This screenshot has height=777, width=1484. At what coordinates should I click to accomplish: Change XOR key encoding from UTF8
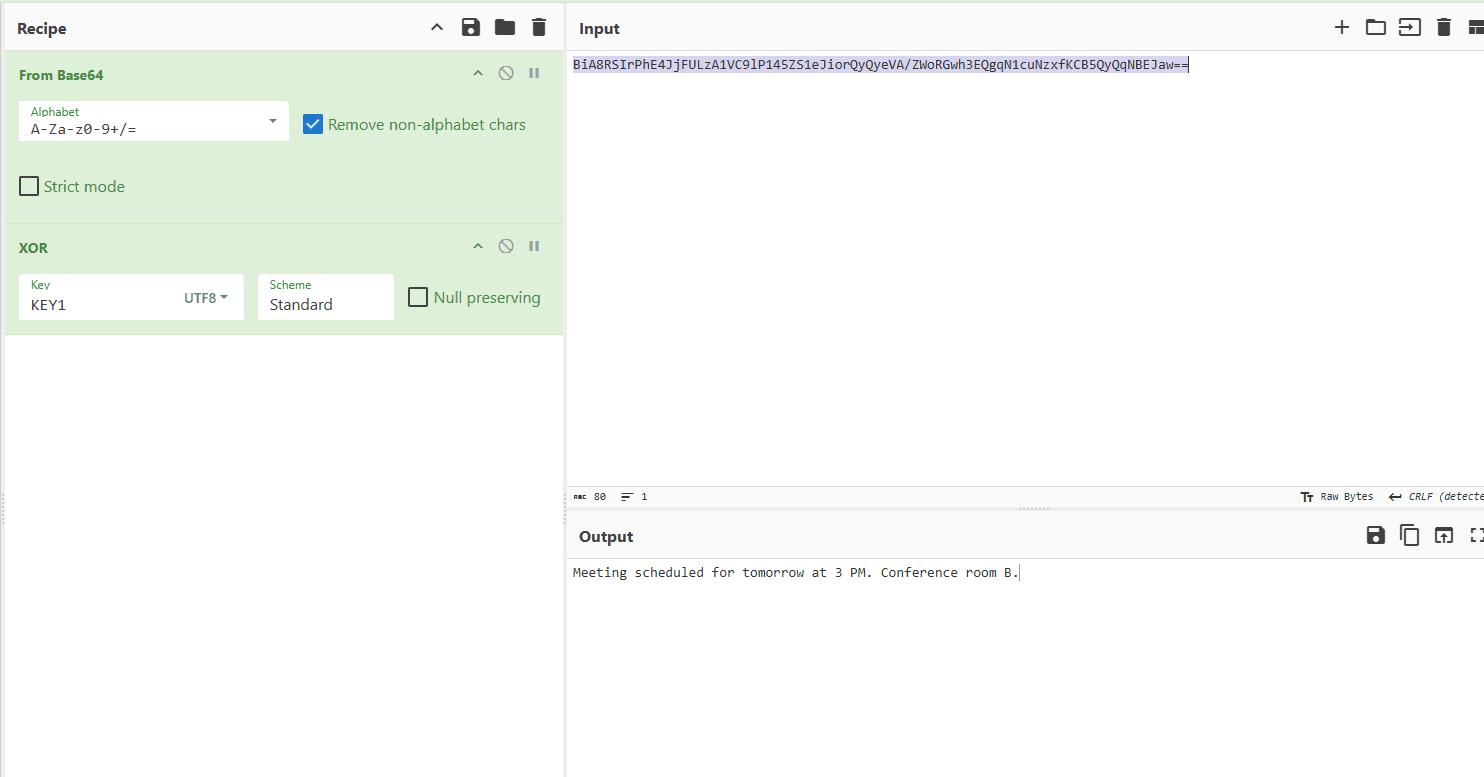pyautogui.click(x=205, y=298)
